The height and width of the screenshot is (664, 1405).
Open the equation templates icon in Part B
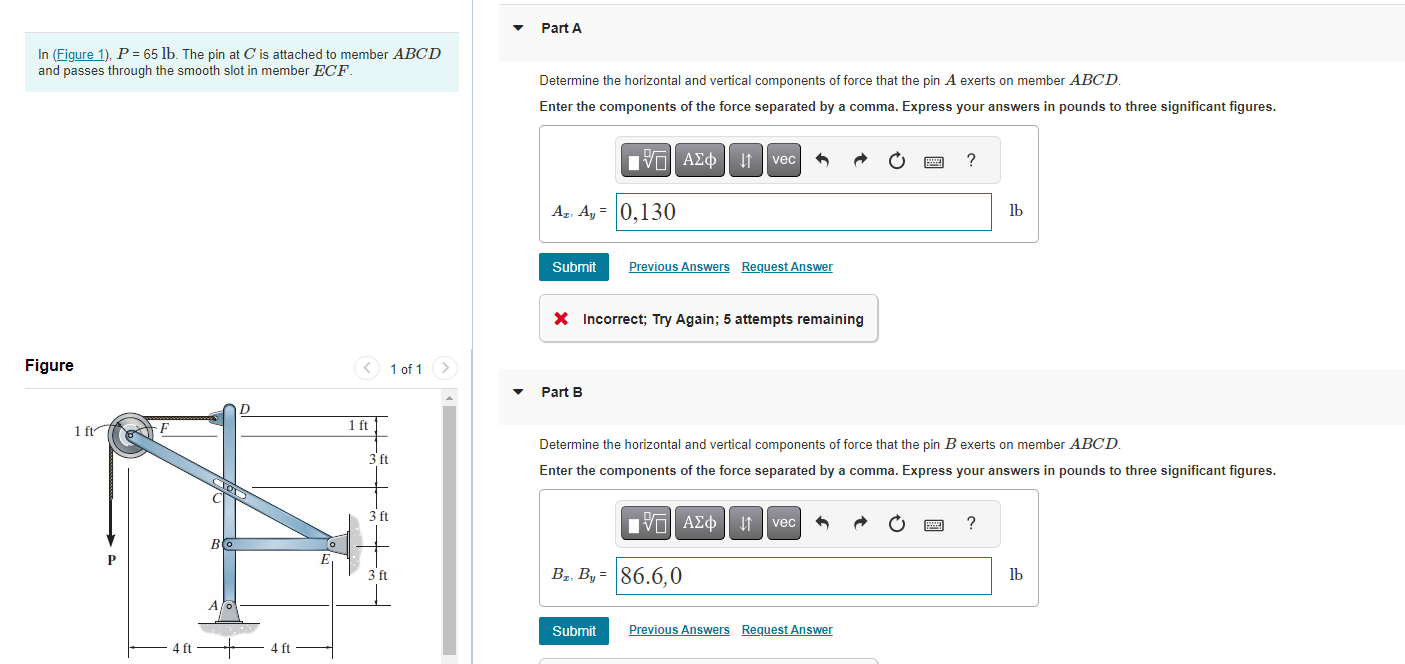tap(647, 523)
